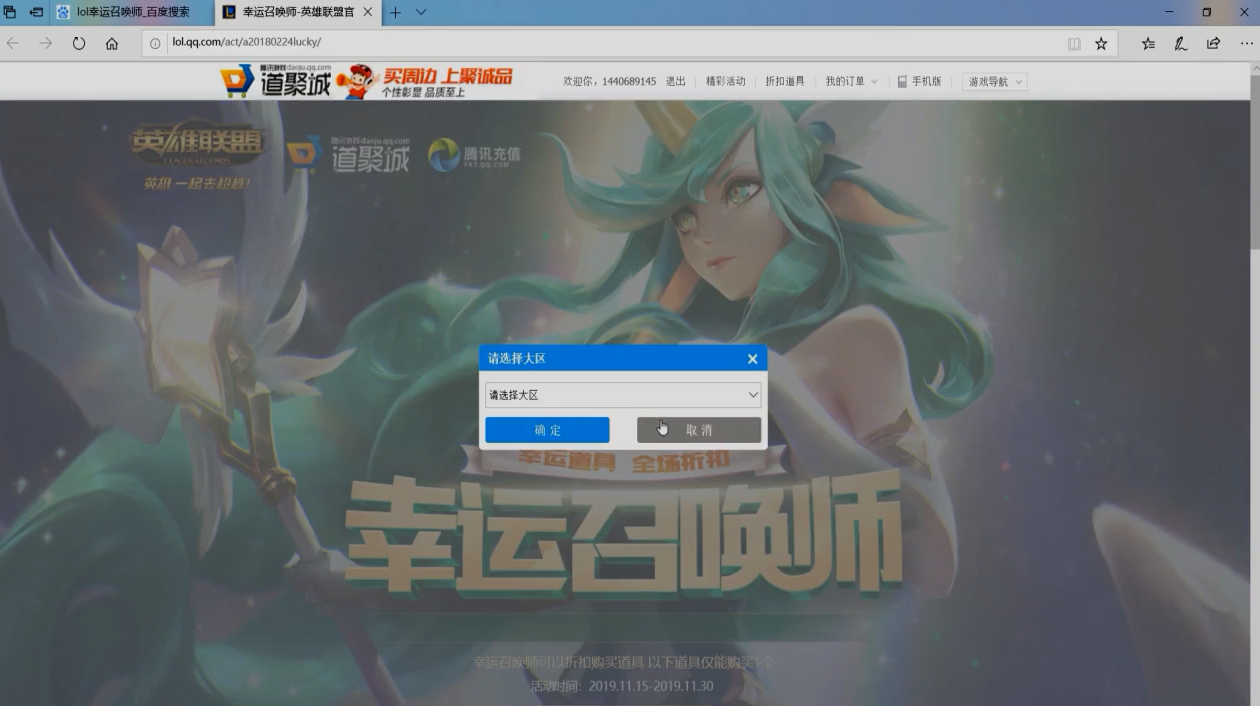Click the 腾讯充值 logo
Screen dimensions: 1260x706
tap(474, 154)
